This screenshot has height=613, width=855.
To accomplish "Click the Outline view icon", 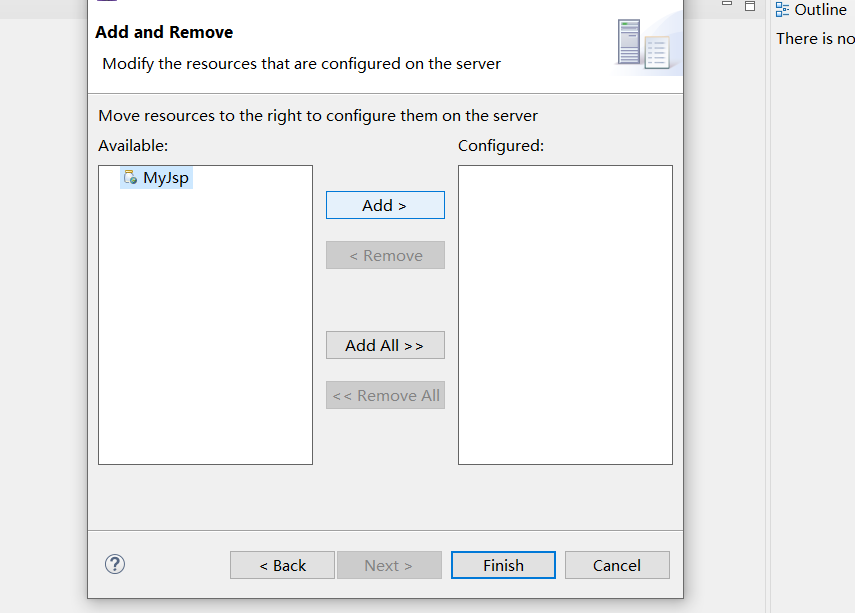I will point(782,9).
